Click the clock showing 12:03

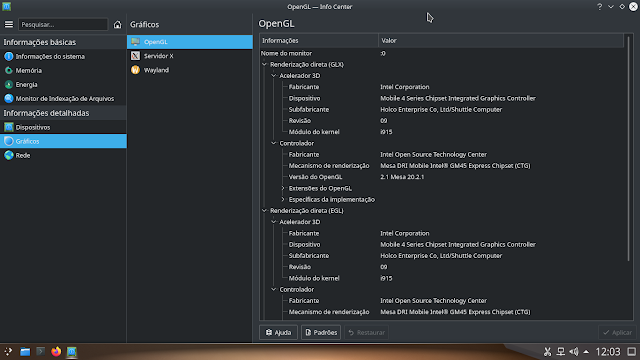[x=608, y=351]
